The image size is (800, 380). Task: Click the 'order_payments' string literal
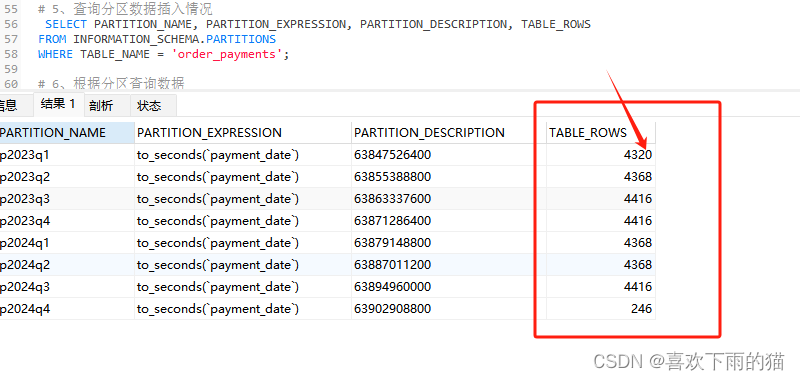click(x=227, y=54)
